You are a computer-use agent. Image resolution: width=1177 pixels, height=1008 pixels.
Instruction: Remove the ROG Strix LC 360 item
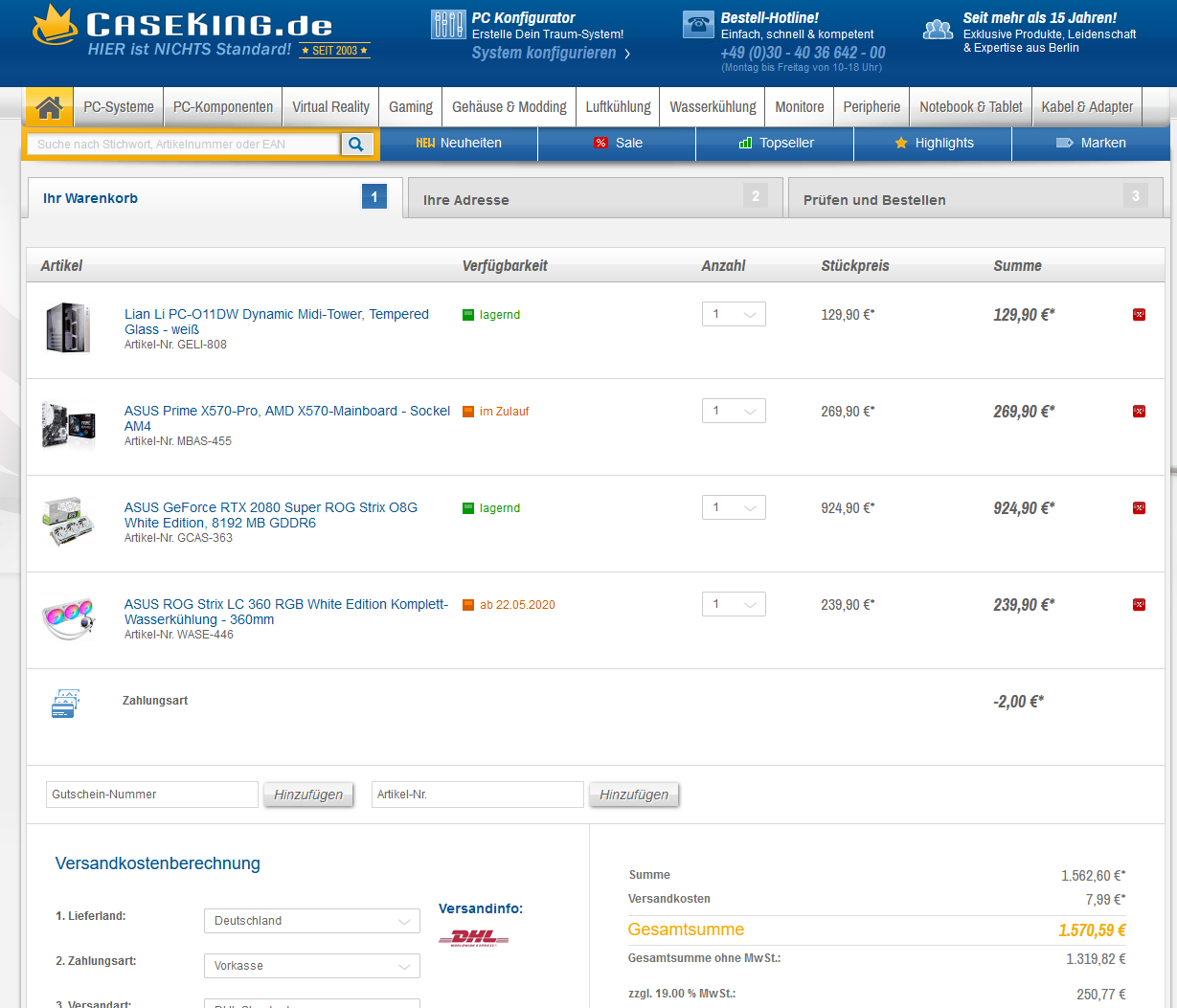tap(1139, 605)
